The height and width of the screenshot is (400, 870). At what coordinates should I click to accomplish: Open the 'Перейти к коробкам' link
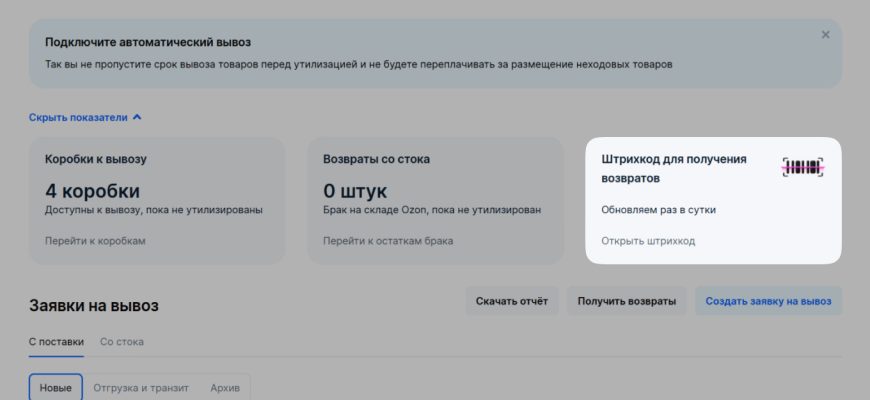click(95, 241)
